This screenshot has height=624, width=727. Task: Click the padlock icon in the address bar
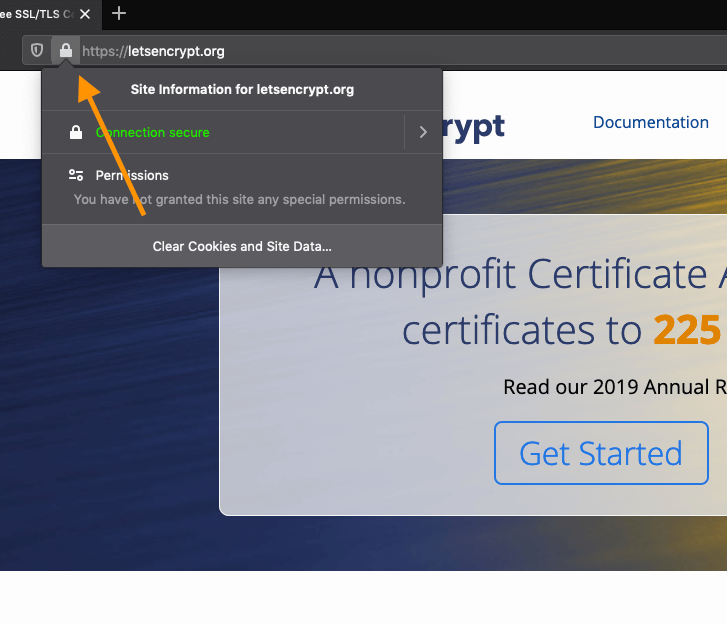(66, 50)
